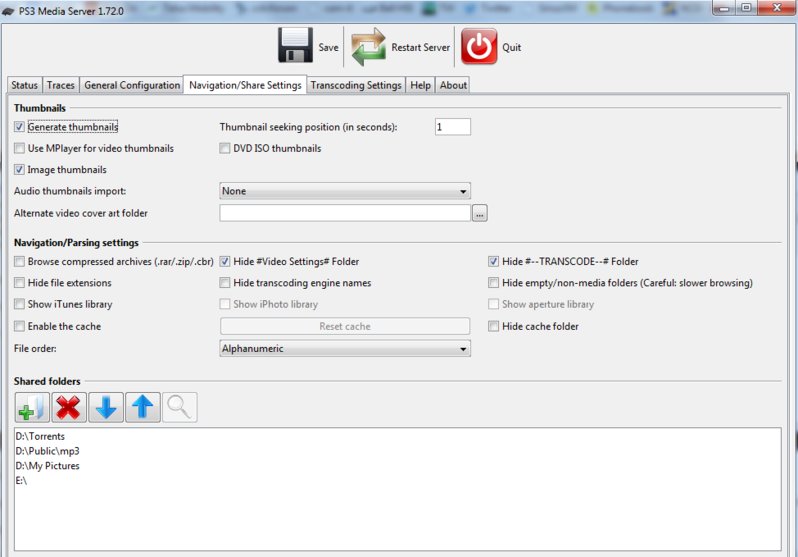Viewport: 798px width, 557px height.
Task: Select D:\Torrents shared folder
Action: coord(40,436)
